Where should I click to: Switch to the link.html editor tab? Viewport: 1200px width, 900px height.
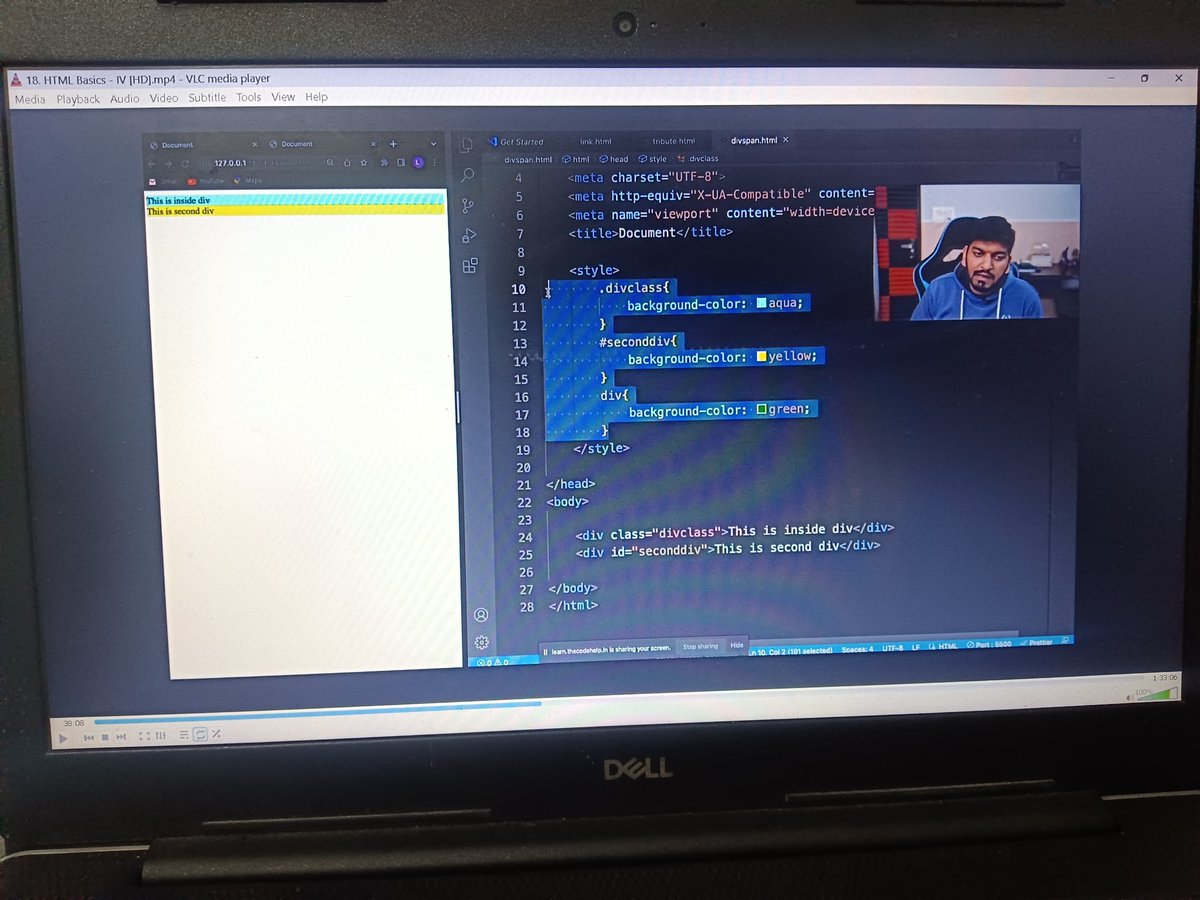pyautogui.click(x=595, y=142)
